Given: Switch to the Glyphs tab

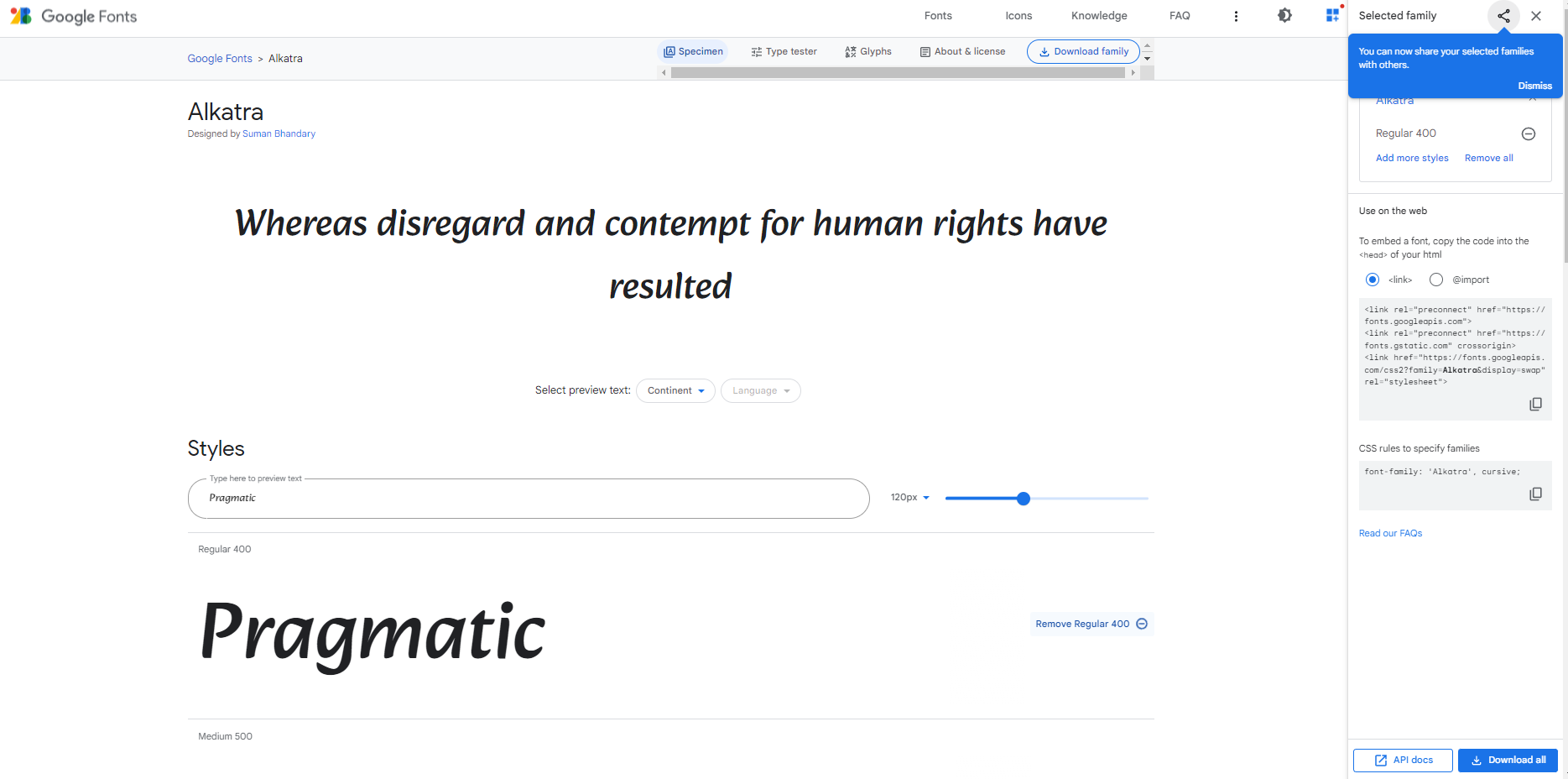Looking at the screenshot, I should 868,52.
